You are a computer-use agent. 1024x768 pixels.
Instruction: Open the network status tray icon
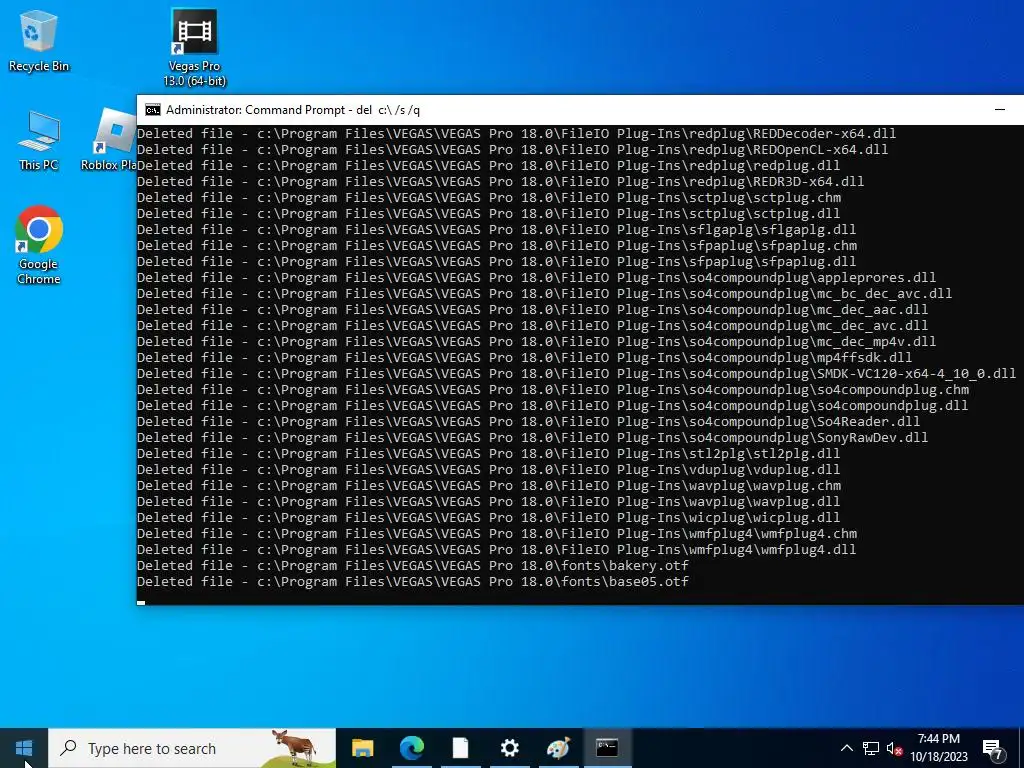point(871,748)
